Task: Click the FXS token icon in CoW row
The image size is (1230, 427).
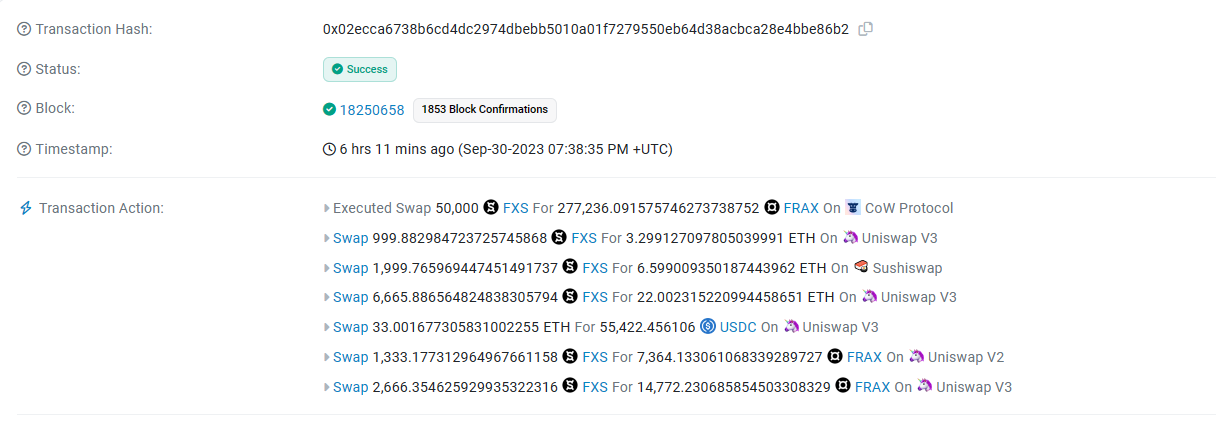Action: (491, 208)
